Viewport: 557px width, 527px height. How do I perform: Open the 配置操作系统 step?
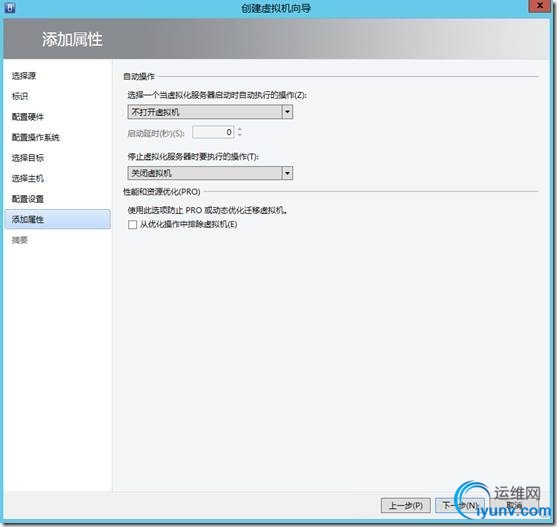click(36, 137)
